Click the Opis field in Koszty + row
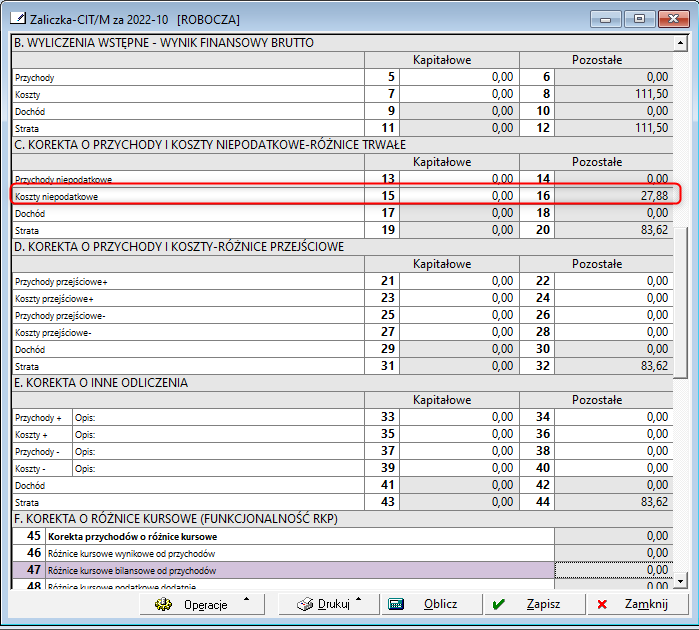Screen dimensions: 699x630 (x=218, y=434)
